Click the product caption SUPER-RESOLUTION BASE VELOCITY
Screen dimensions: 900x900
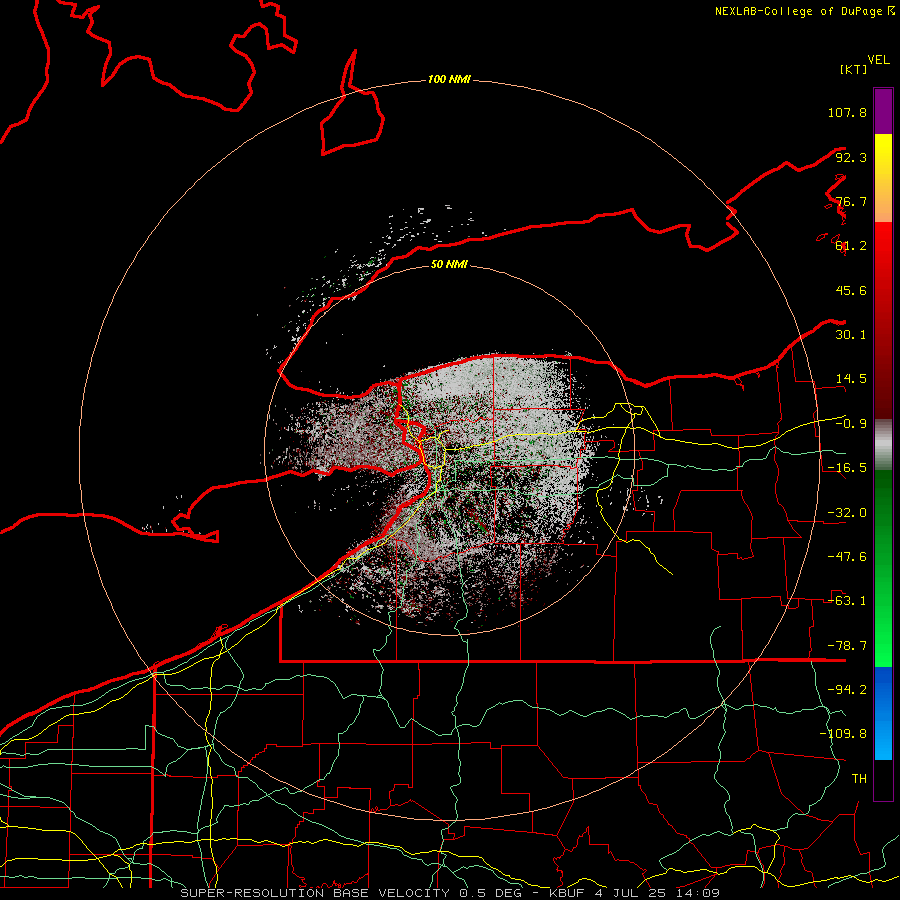pos(315,893)
